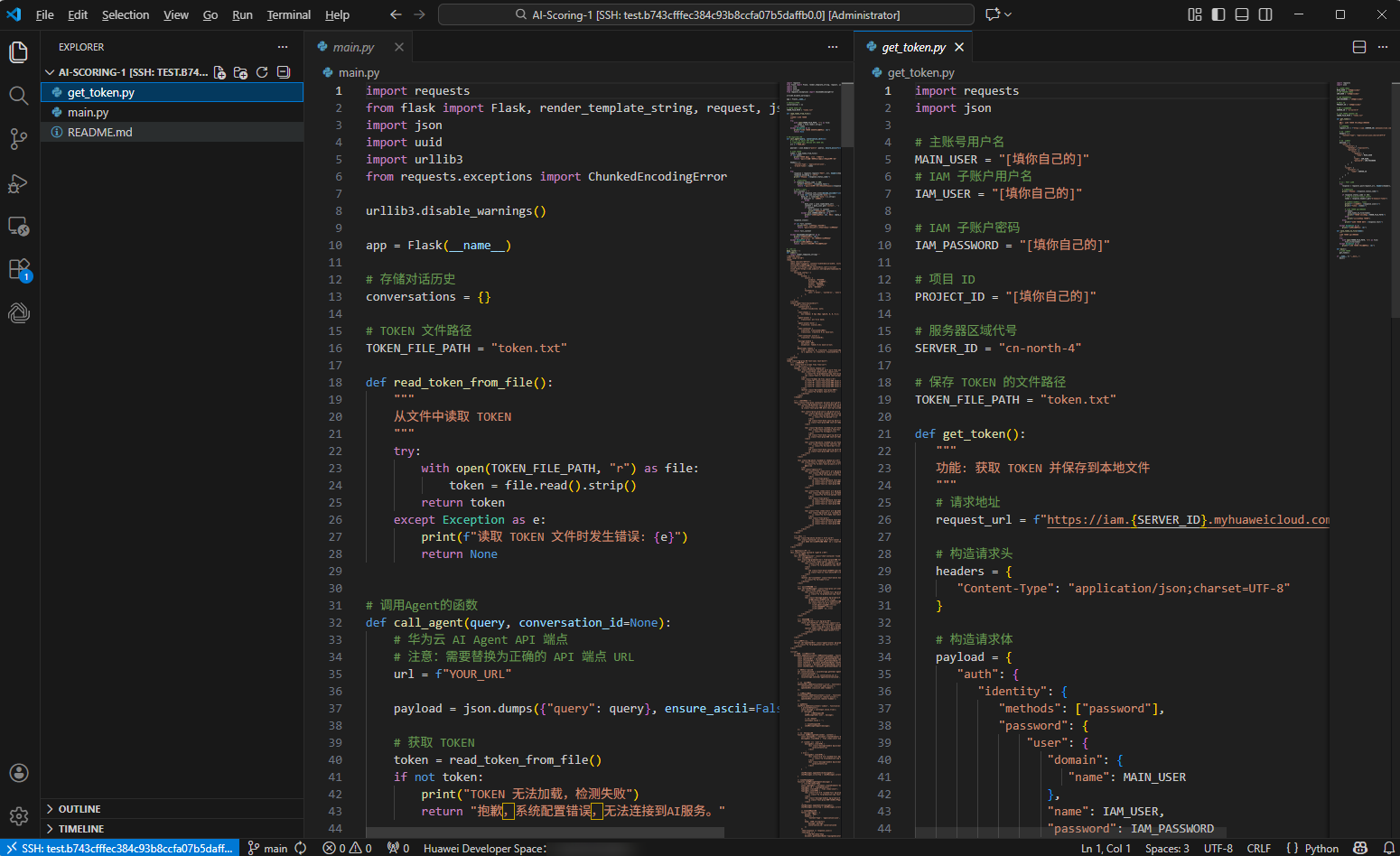Screen dimensions: 1400x856
Task: Open Run and Debug view
Action: click(19, 183)
